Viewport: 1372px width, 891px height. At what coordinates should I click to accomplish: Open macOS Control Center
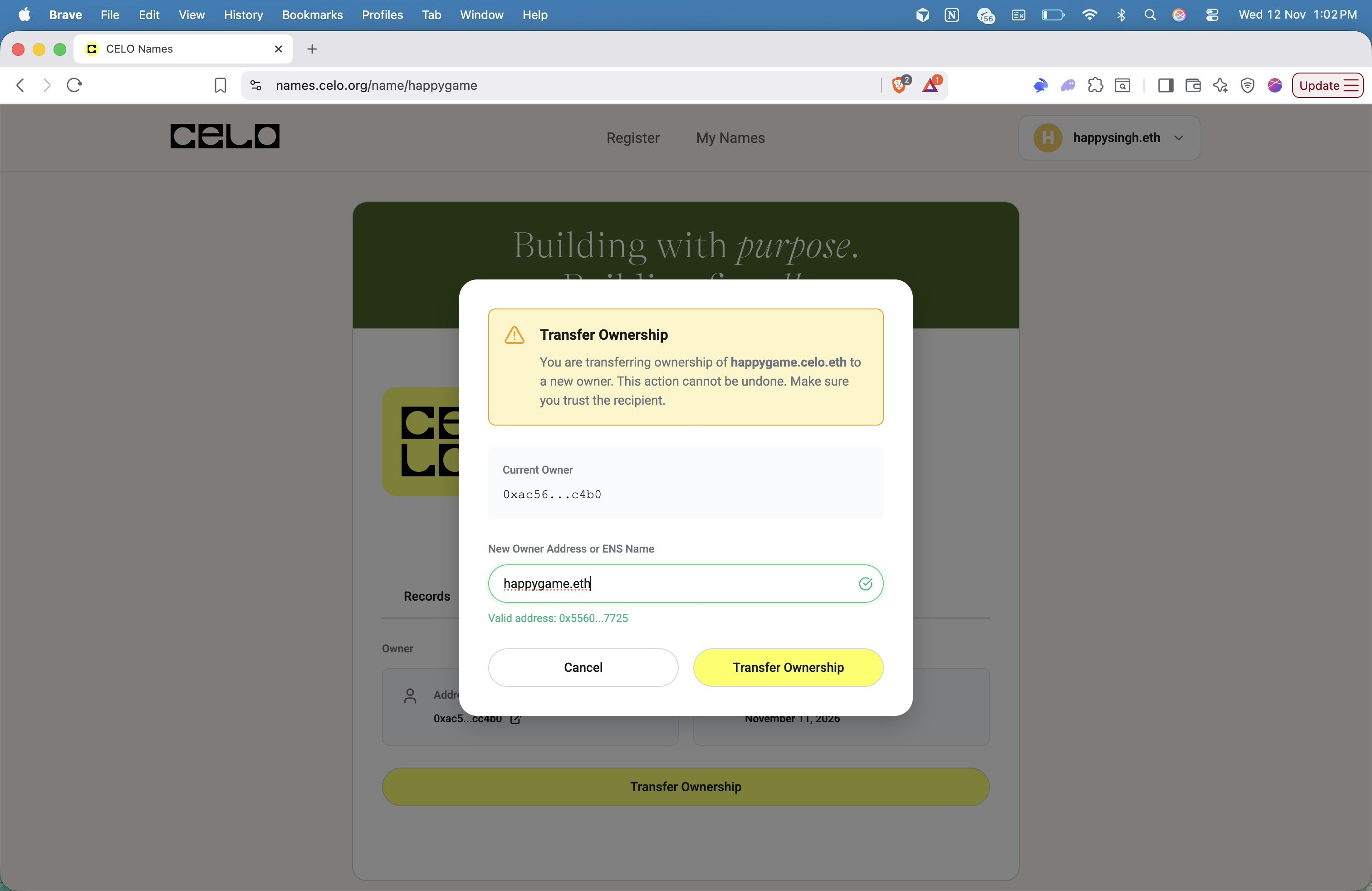point(1212,15)
